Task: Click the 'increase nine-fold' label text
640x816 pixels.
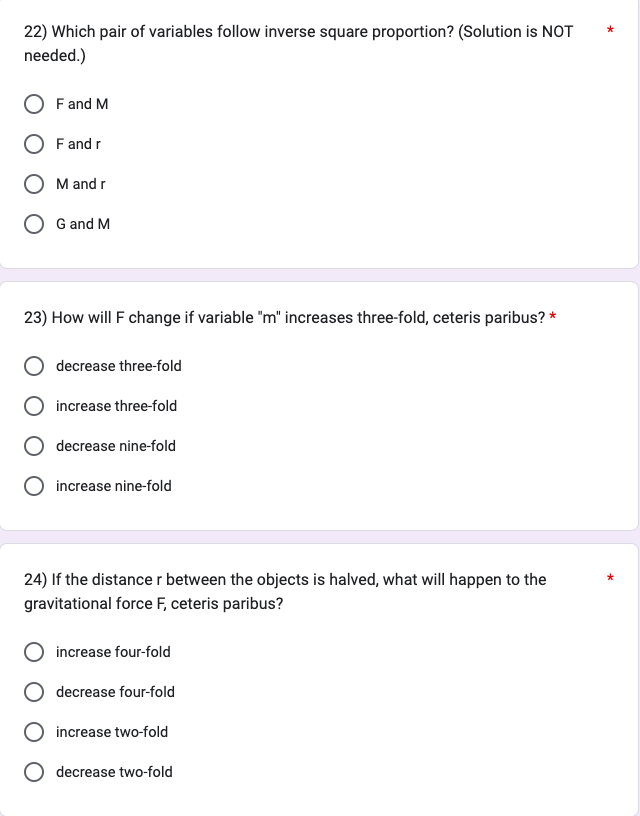Action: (x=114, y=486)
